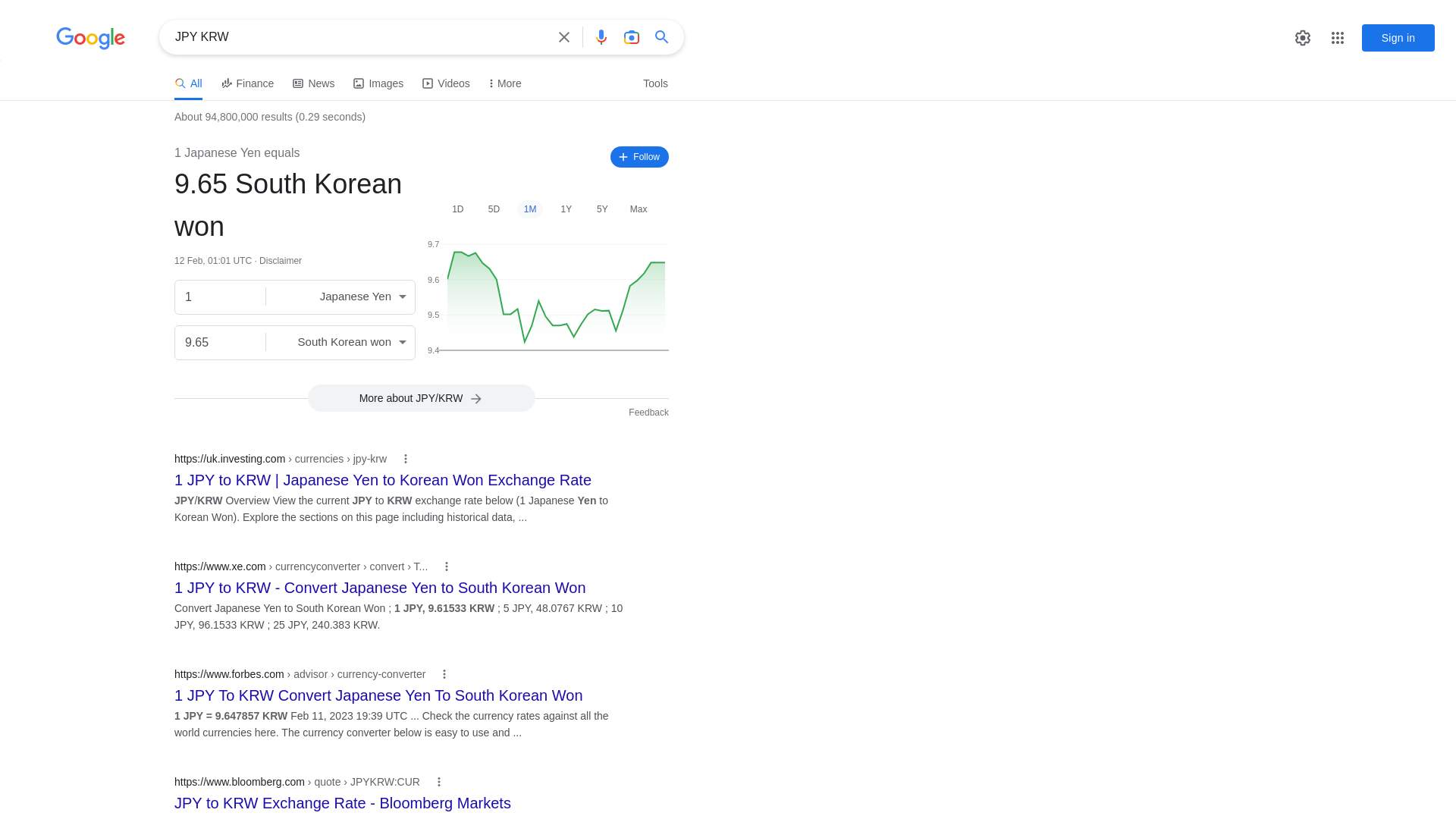The height and width of the screenshot is (819, 1456).
Task: Open More about JPY/KRW
Action: 422,398
